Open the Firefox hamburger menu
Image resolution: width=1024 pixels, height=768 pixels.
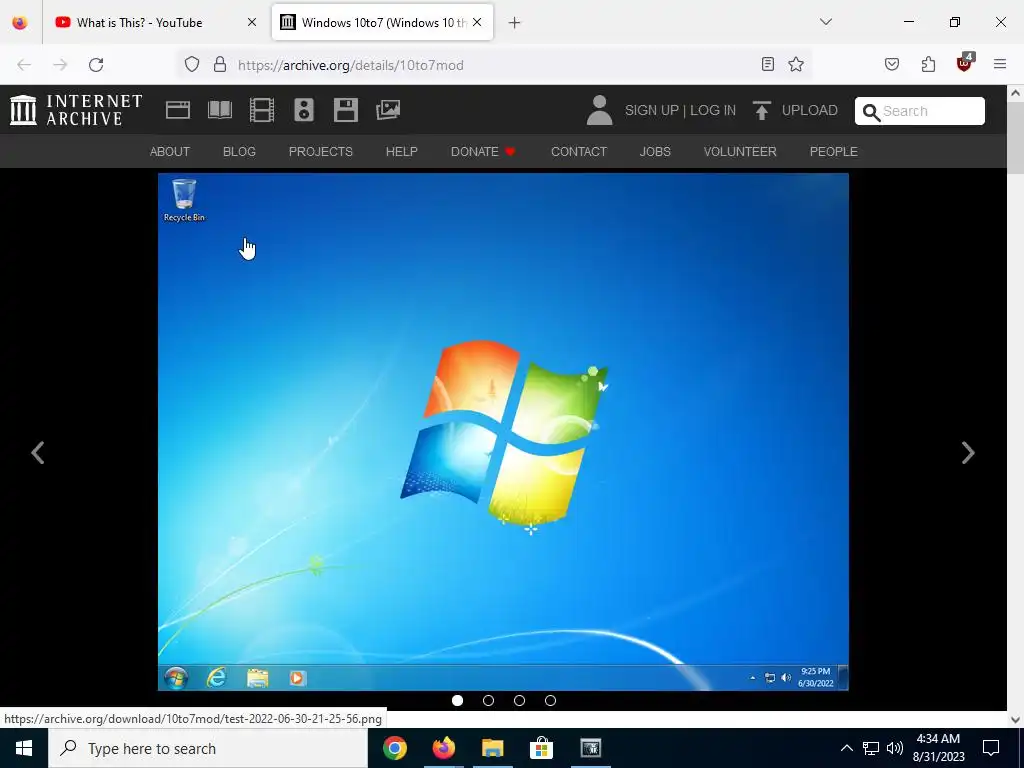click(x=1000, y=64)
